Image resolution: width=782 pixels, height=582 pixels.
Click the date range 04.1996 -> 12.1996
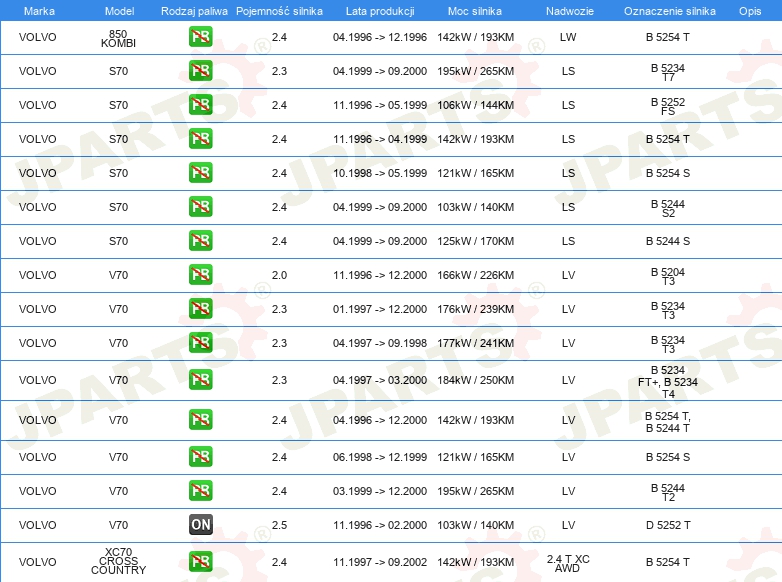pyautogui.click(x=380, y=37)
